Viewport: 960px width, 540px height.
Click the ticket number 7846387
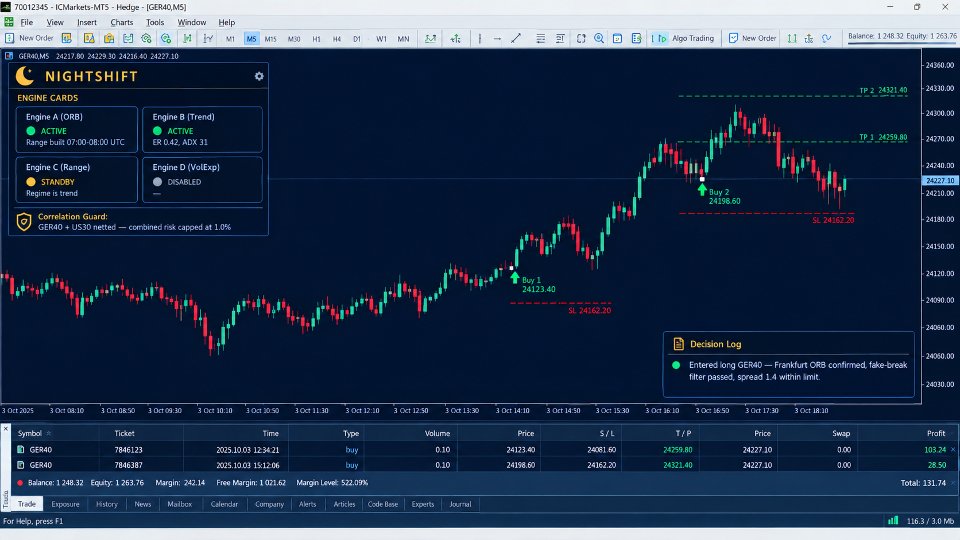[128, 465]
